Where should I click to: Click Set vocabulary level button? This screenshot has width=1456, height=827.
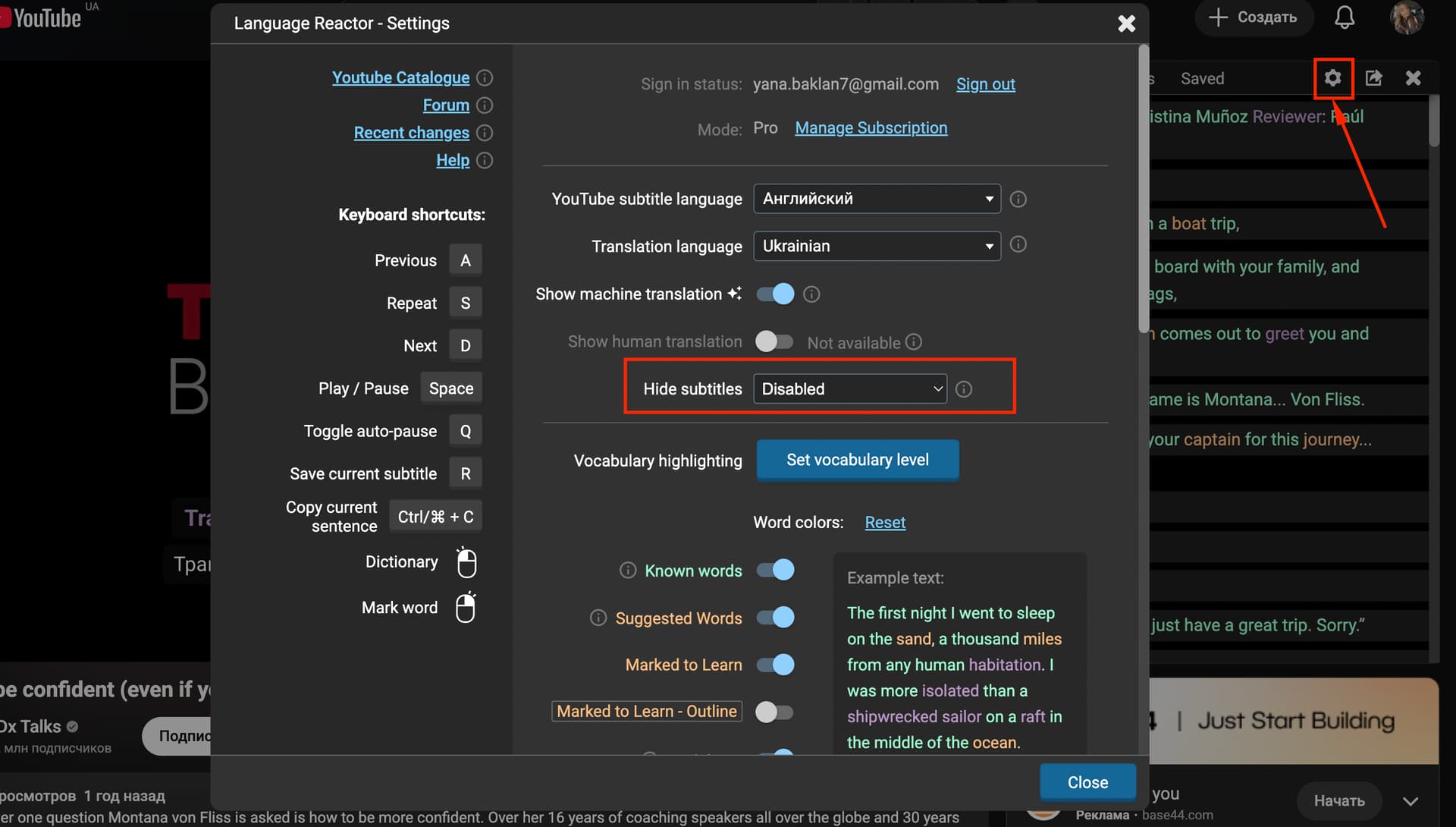click(857, 460)
